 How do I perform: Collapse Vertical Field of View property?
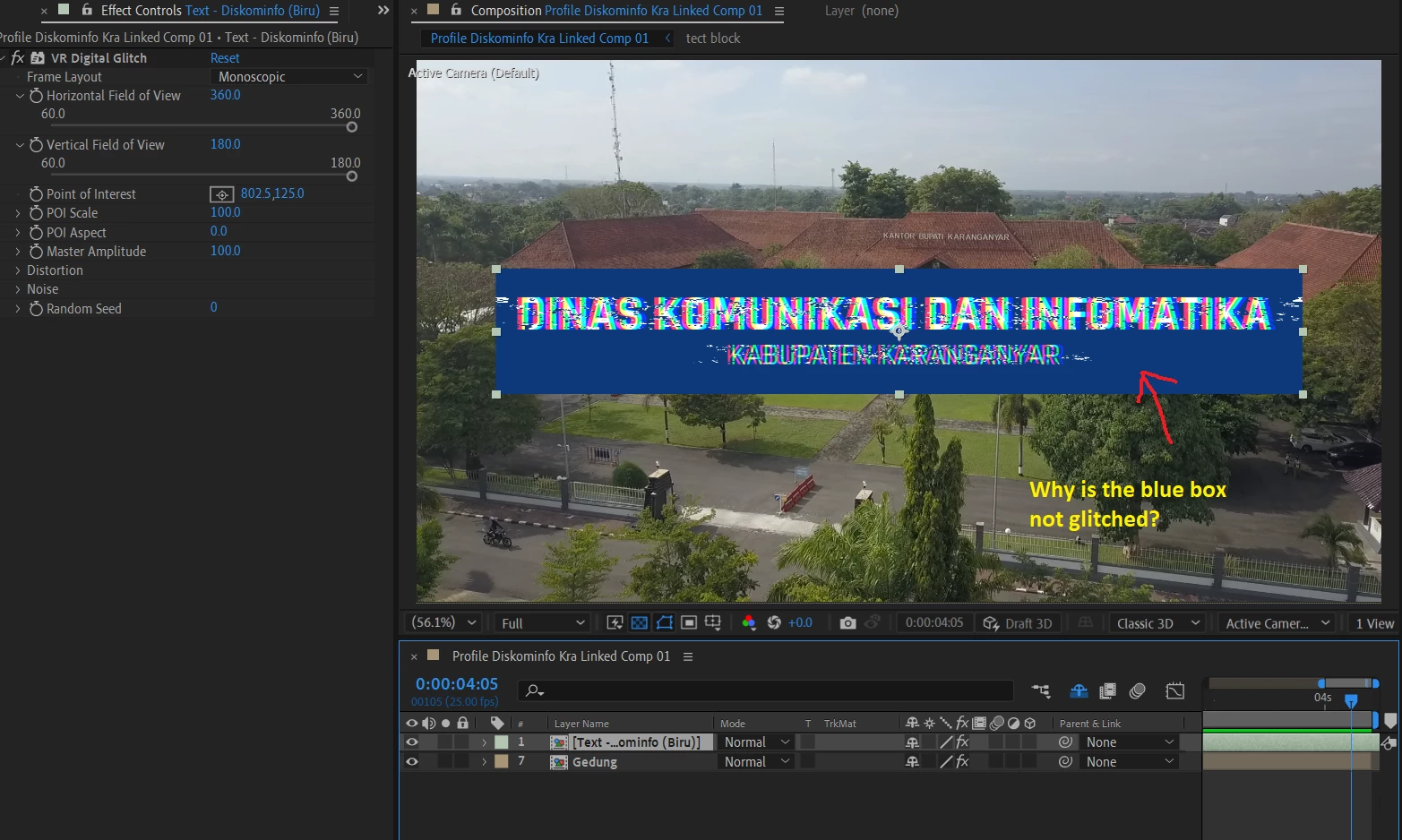[x=20, y=145]
